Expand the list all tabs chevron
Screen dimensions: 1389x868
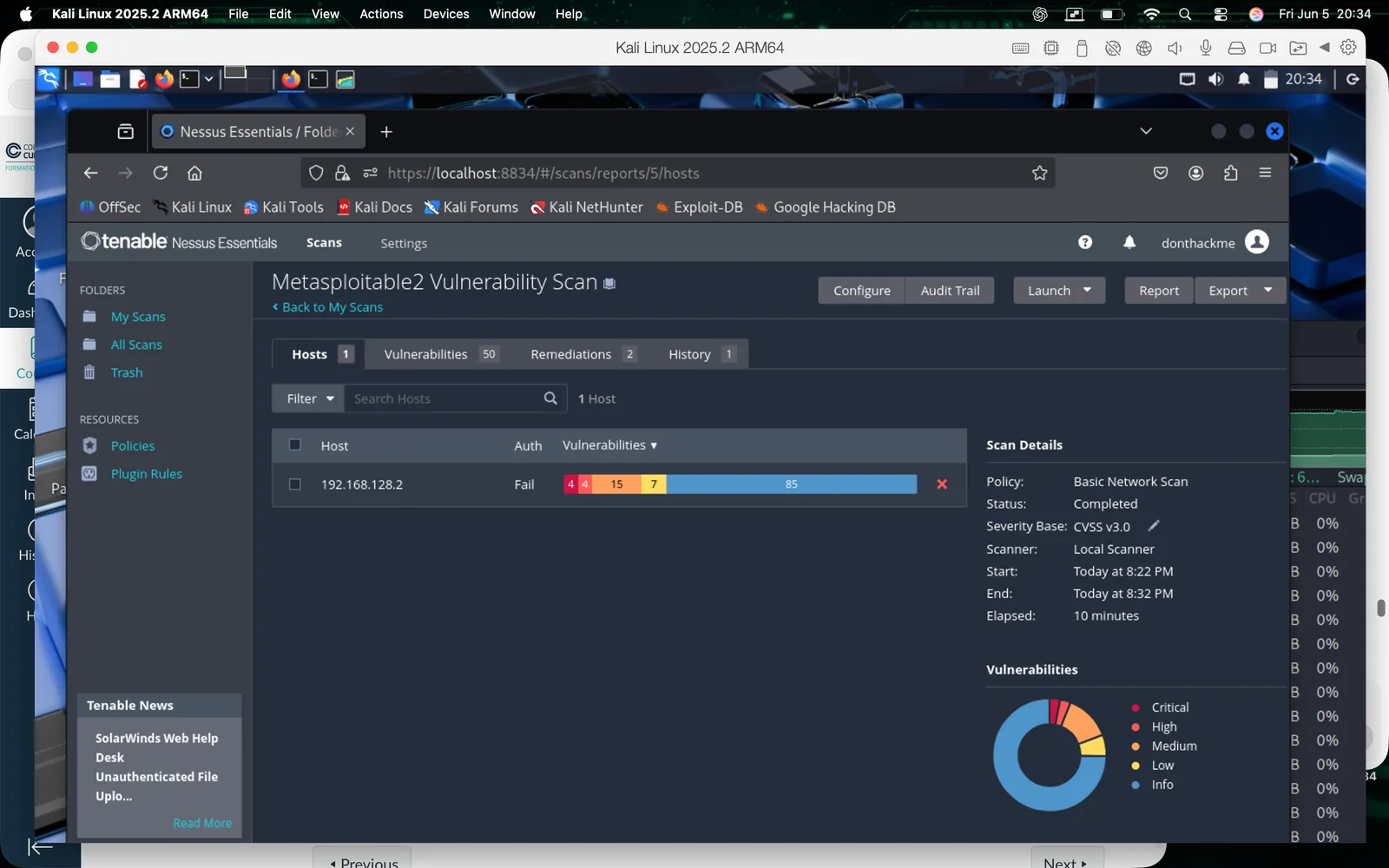pos(1146,131)
